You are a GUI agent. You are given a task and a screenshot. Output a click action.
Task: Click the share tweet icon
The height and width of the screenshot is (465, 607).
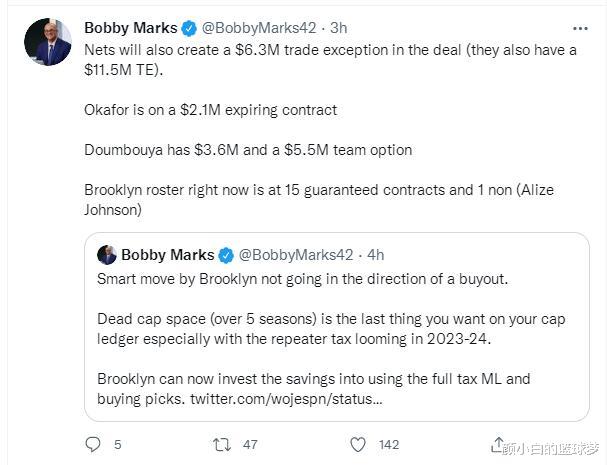tap(497, 443)
